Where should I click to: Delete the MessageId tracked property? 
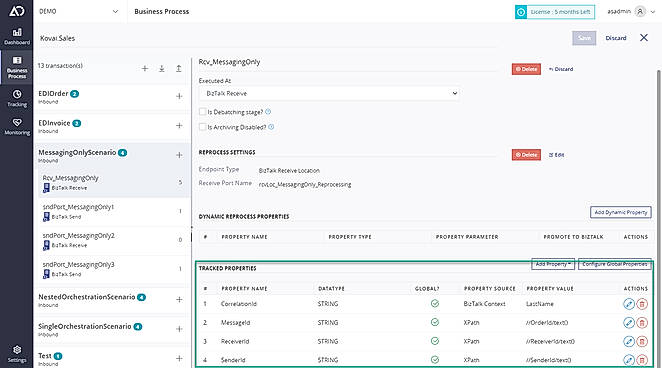click(642, 323)
